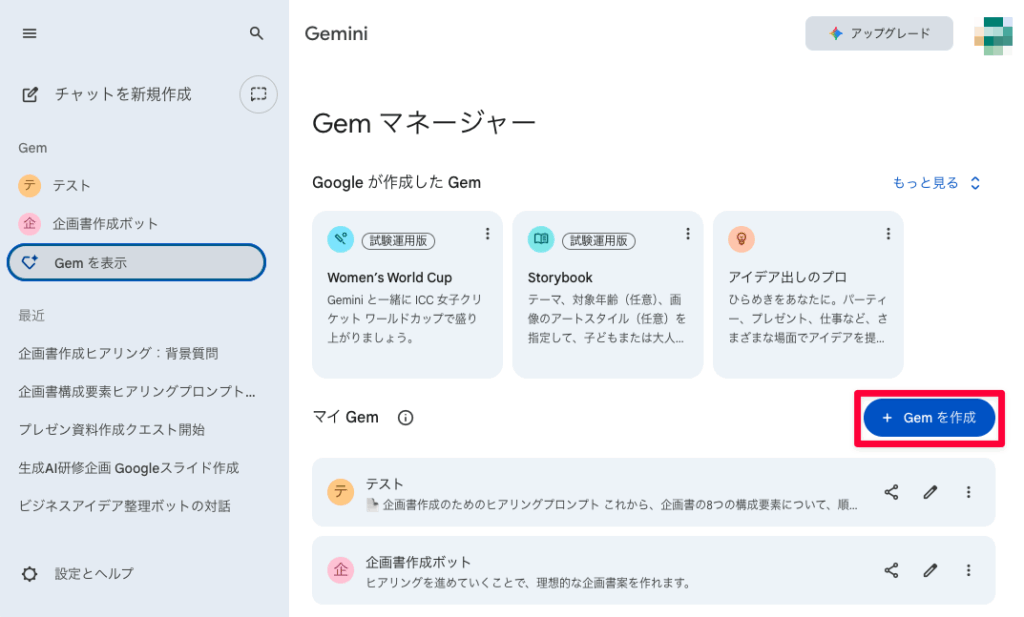Image resolution: width=1024 pixels, height=617 pixels.
Task: Click the expand icon beside チャットを新規作成
Action: coord(258,94)
